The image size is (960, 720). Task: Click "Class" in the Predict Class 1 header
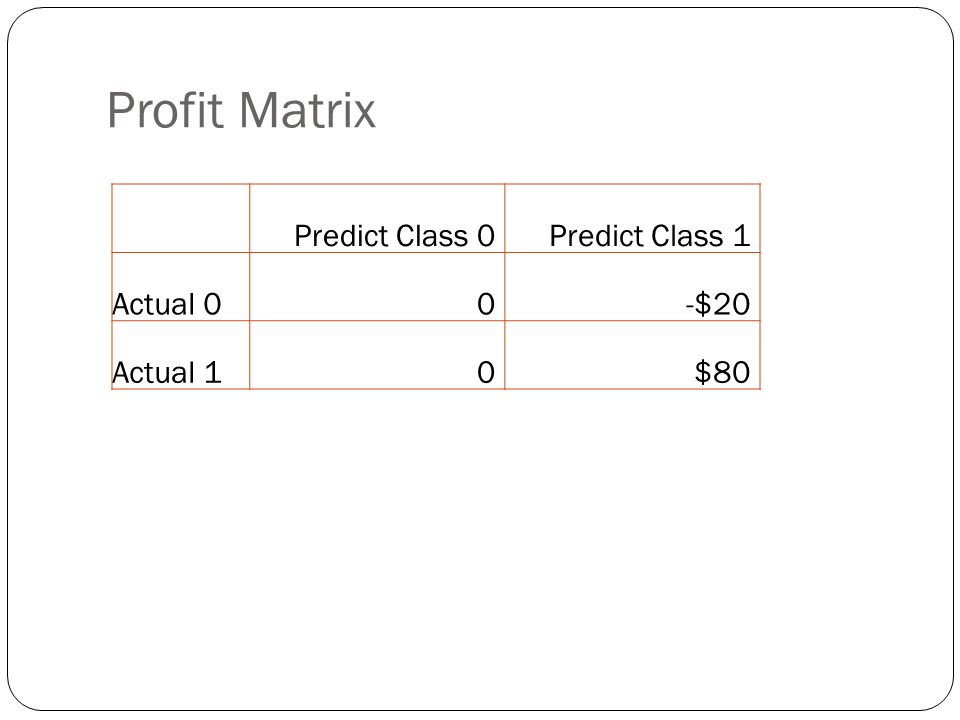point(687,236)
